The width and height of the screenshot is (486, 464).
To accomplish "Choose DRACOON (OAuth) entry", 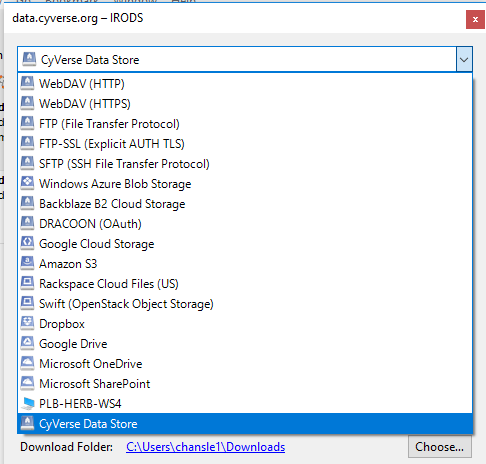I will (x=245, y=223).
